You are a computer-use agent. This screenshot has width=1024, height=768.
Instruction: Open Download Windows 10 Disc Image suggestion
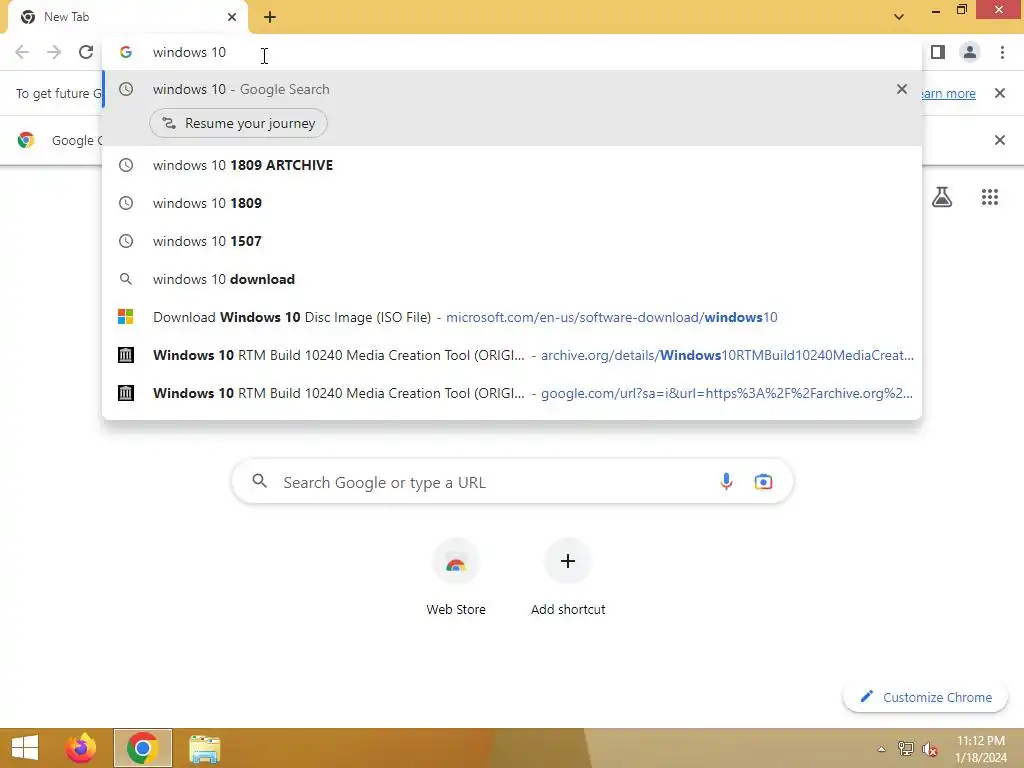coord(512,317)
